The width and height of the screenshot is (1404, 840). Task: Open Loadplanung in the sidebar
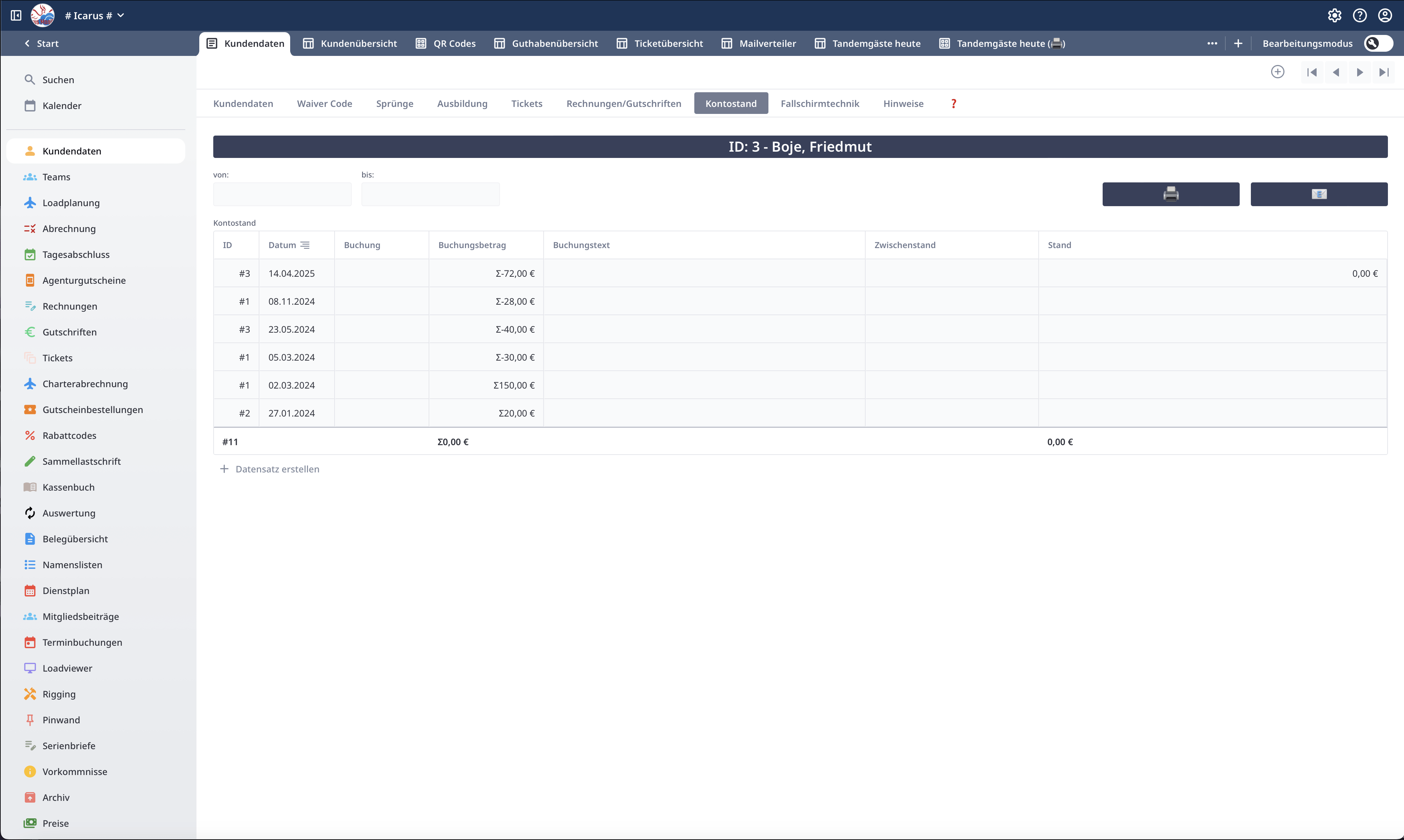click(71, 203)
